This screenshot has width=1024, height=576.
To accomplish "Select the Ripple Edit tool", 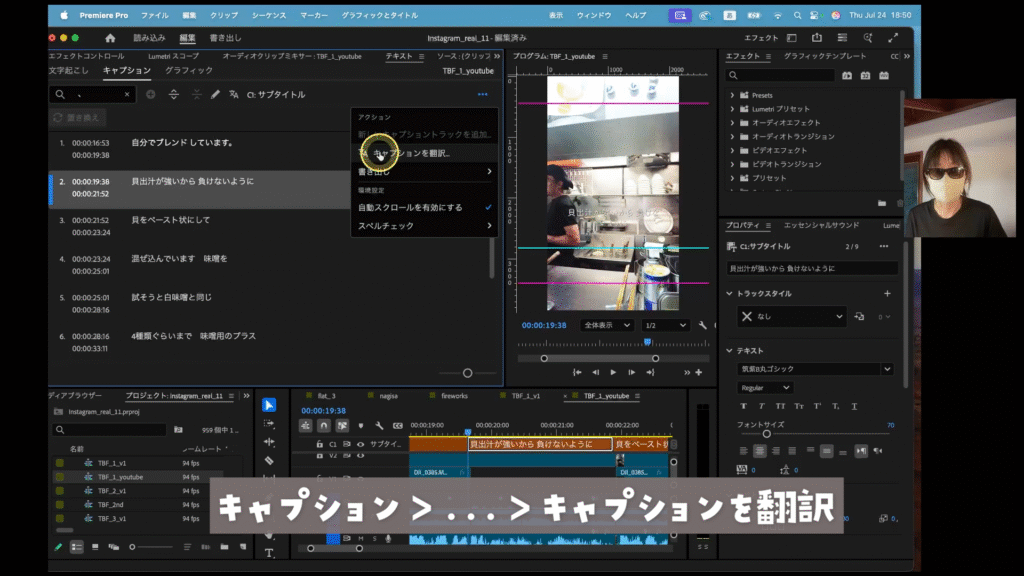I will [x=268, y=442].
